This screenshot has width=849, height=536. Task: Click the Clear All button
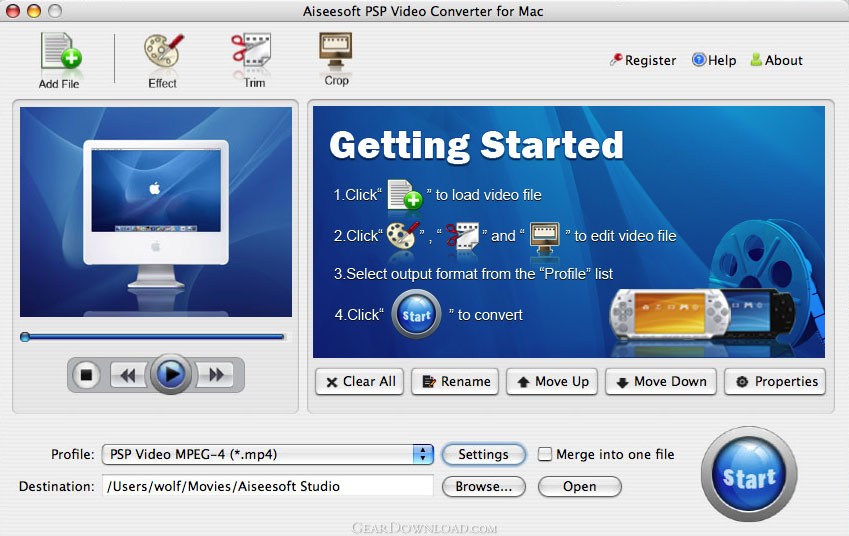[x=360, y=382]
